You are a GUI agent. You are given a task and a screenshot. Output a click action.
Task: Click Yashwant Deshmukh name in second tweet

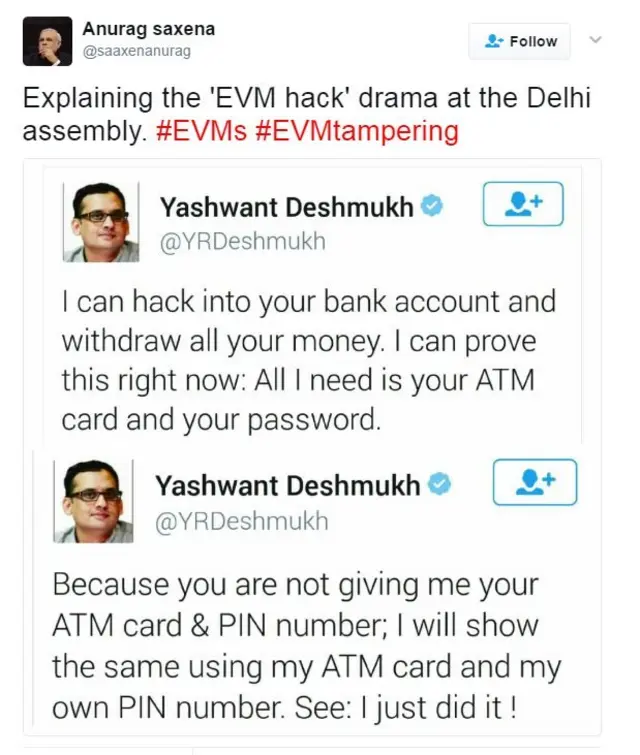click(287, 485)
